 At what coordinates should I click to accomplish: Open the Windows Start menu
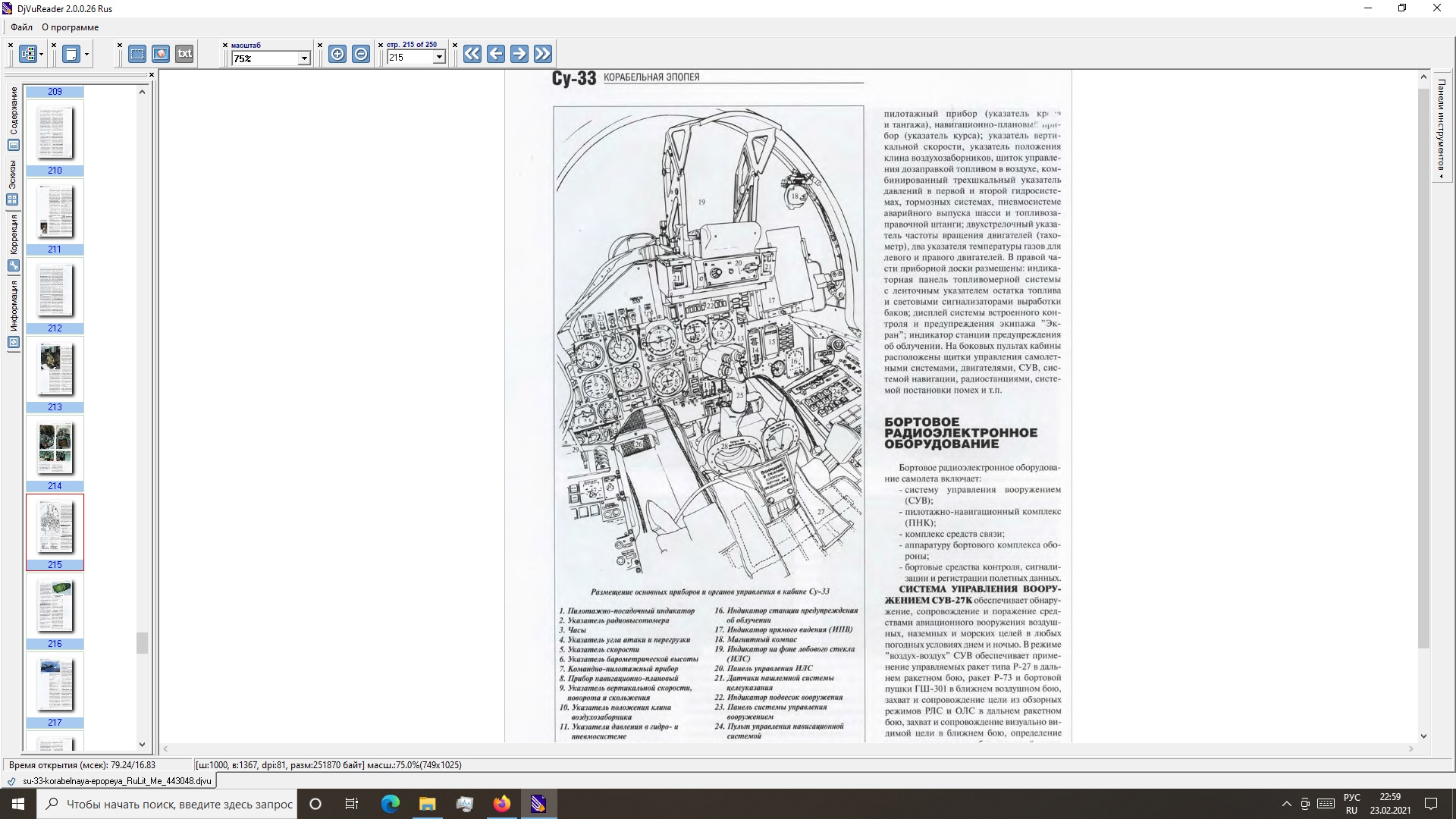18,804
